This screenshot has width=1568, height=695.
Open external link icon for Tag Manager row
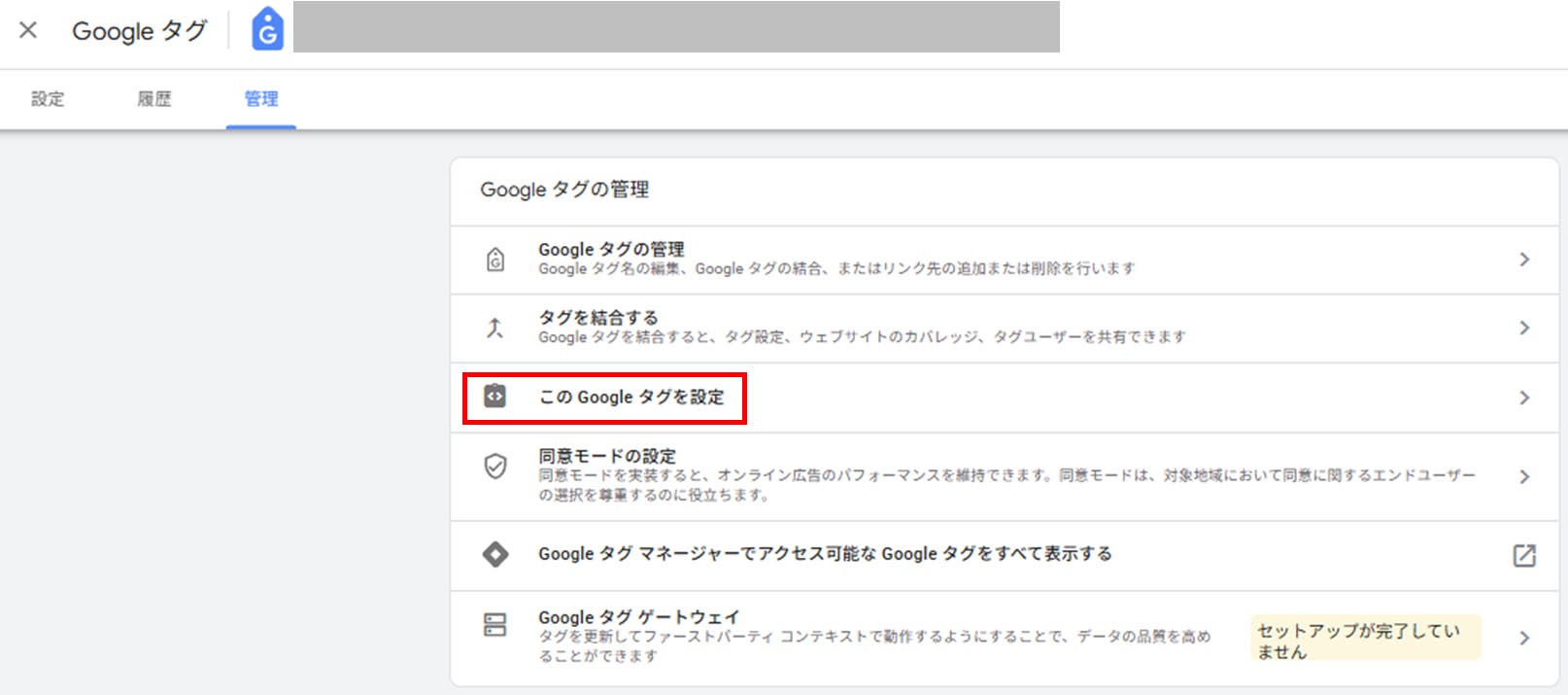pyautogui.click(x=1524, y=555)
